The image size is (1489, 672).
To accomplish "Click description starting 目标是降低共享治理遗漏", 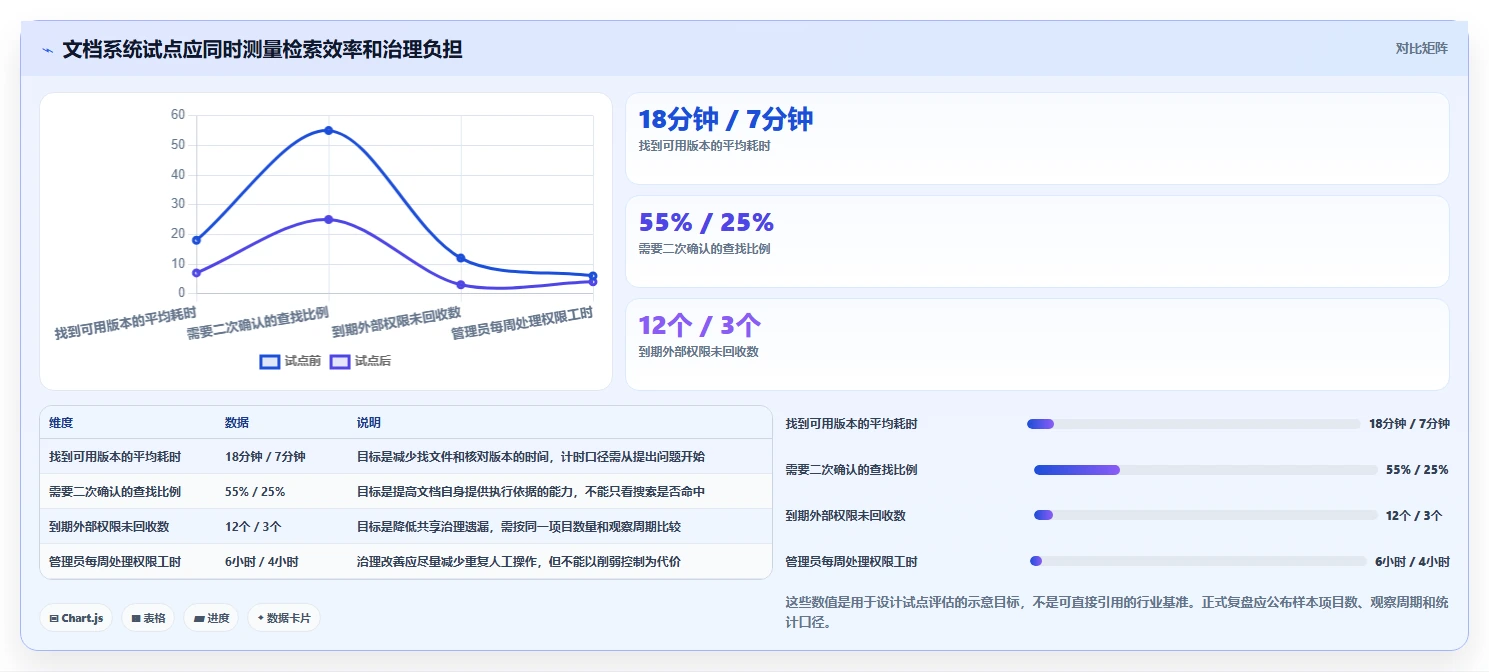I will (519, 526).
